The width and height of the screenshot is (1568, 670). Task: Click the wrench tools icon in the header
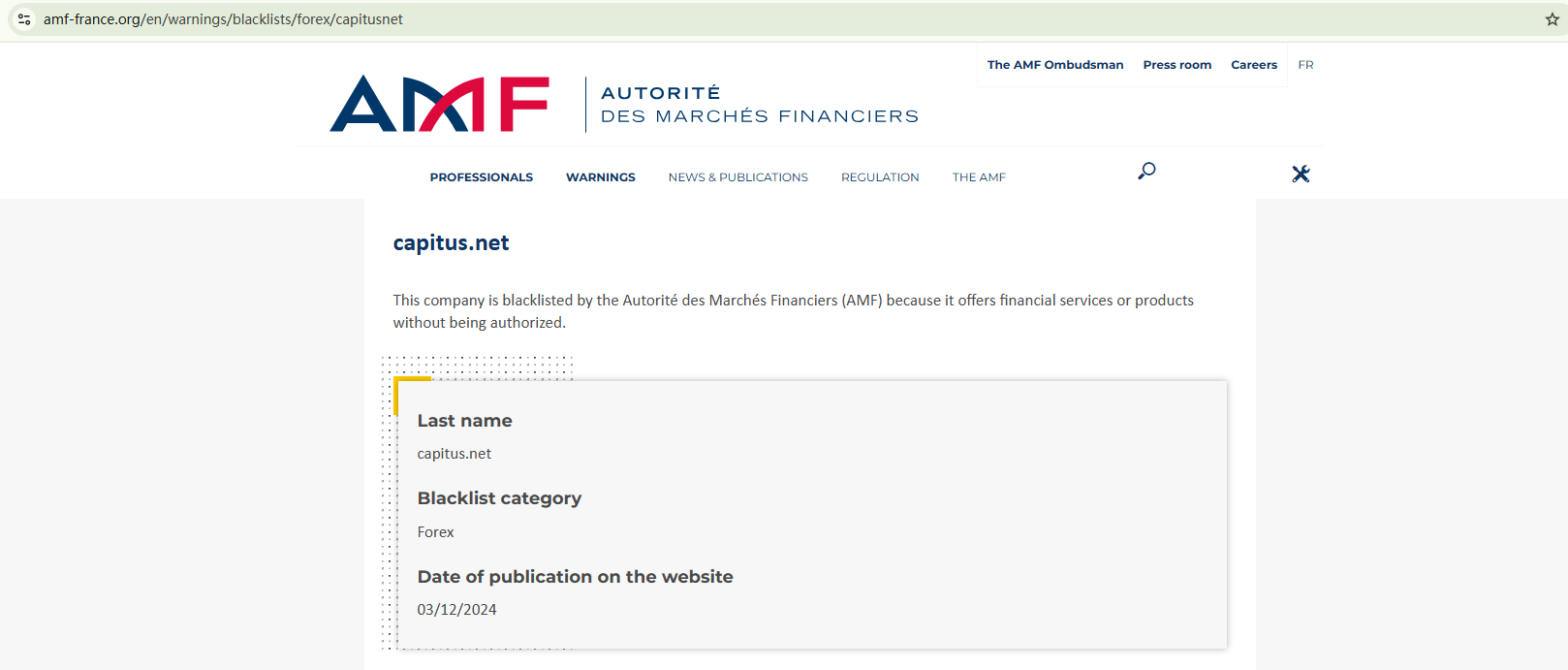[x=1301, y=174]
